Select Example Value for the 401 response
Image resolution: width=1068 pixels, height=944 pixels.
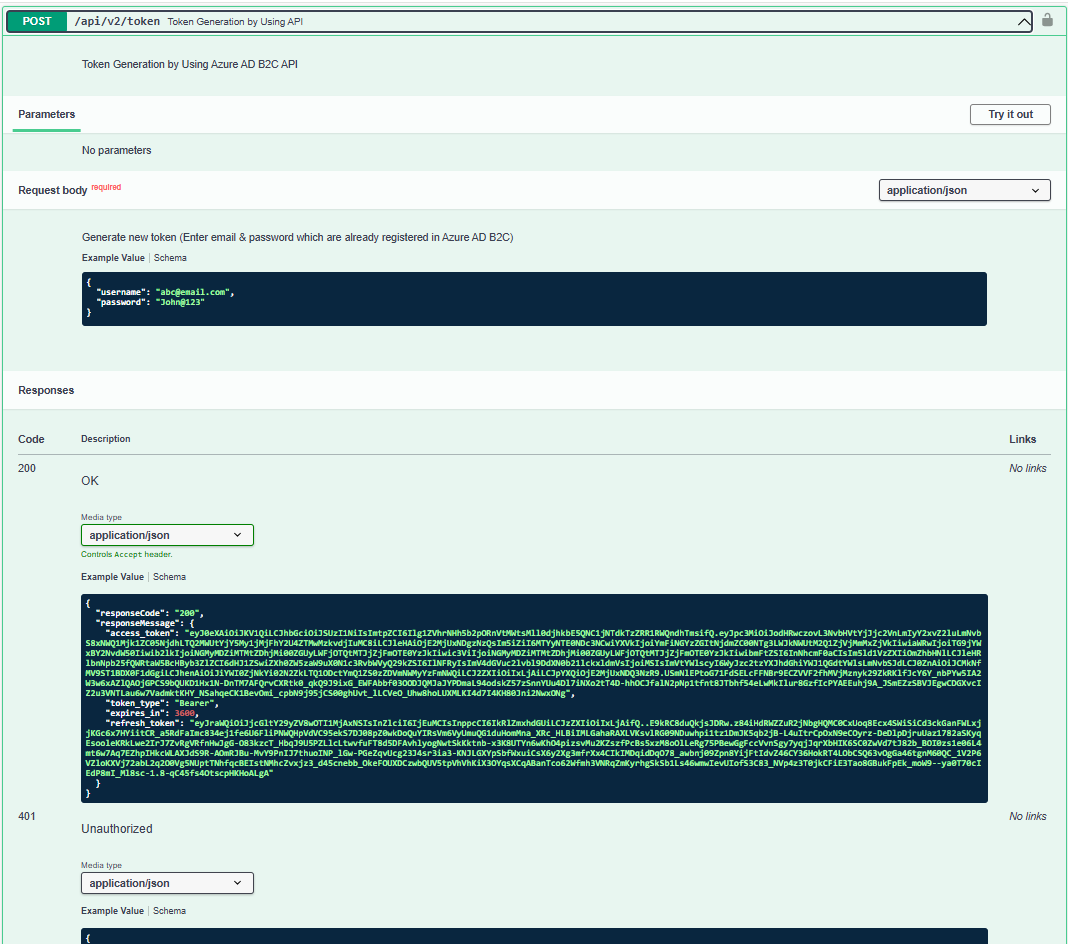(x=114, y=911)
